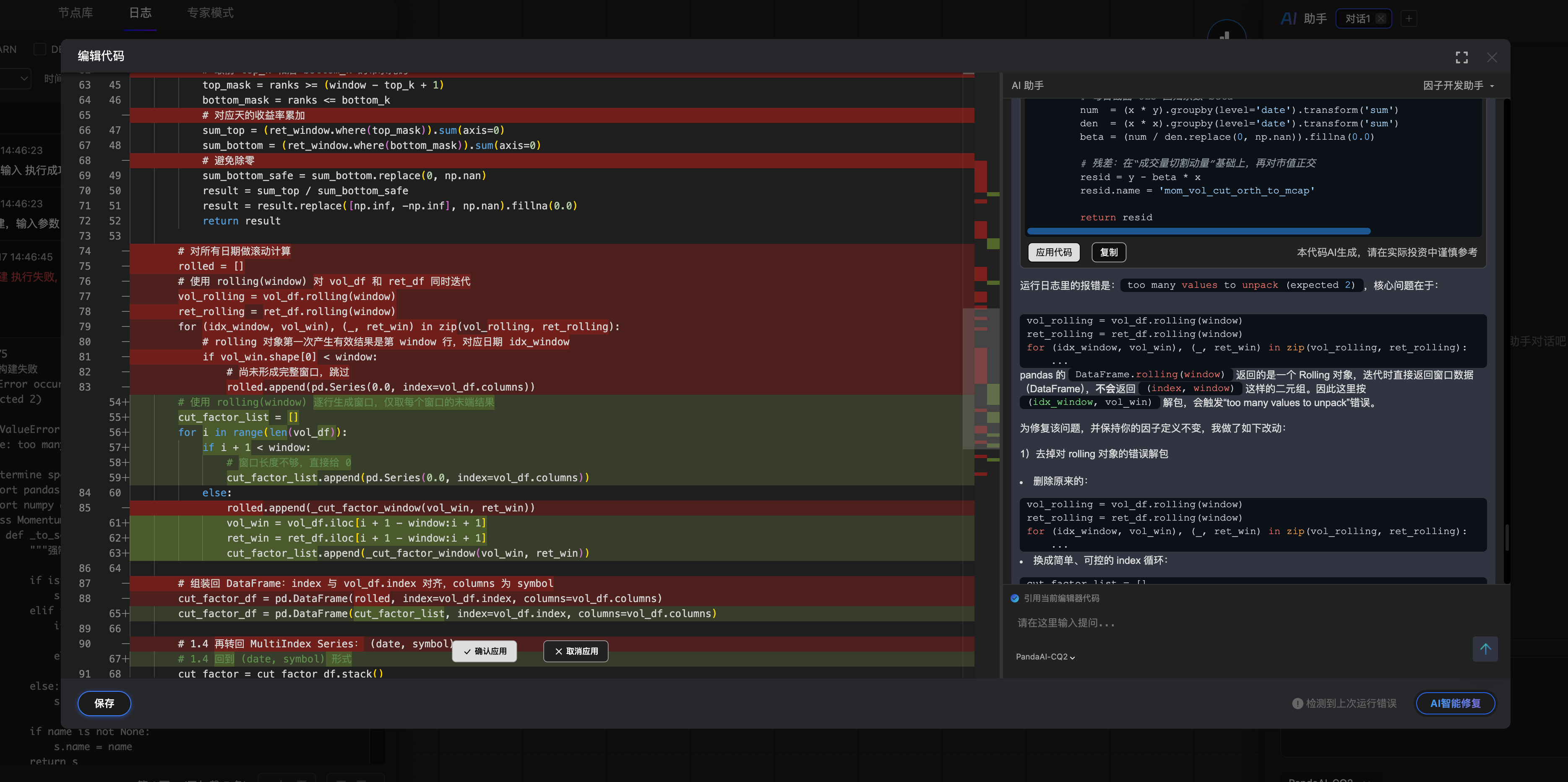Click the 'else:' code line

(217, 493)
